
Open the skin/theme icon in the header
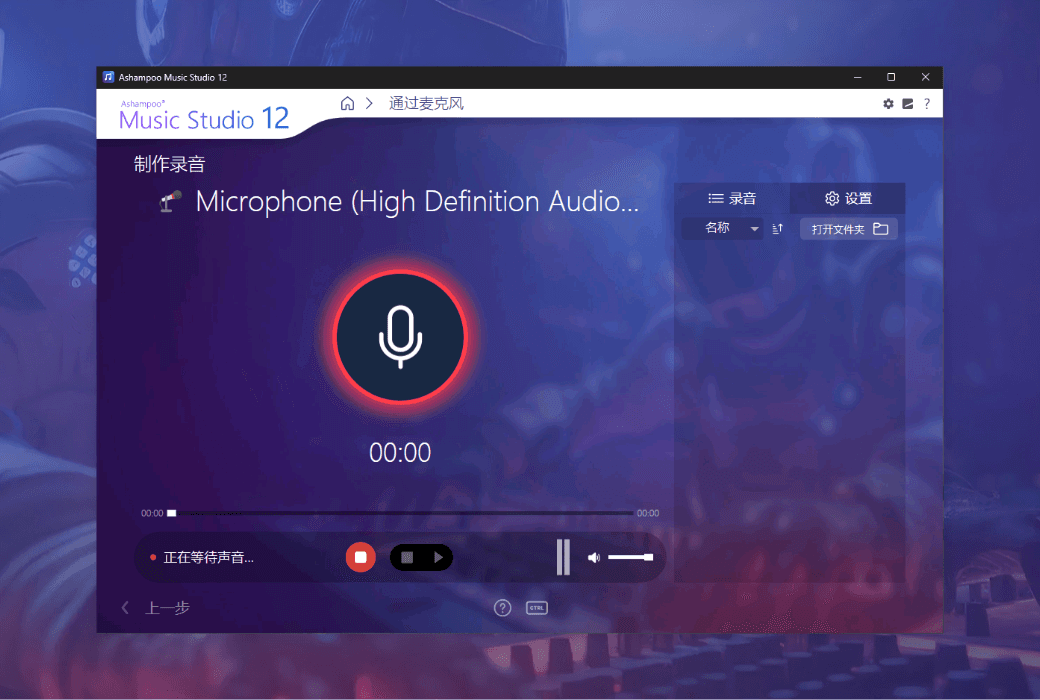click(907, 104)
